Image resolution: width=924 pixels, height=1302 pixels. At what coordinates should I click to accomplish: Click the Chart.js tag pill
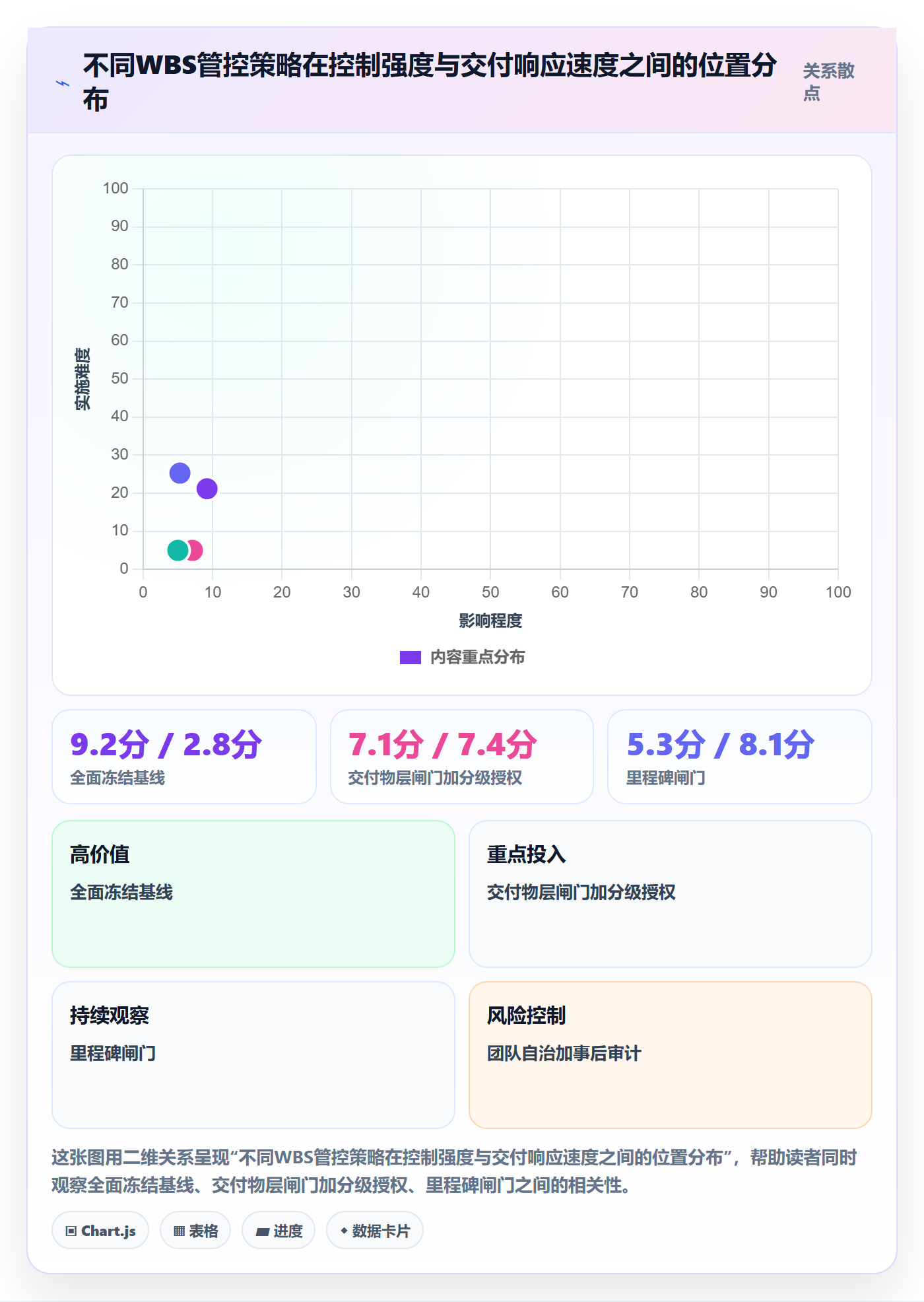tap(100, 1231)
